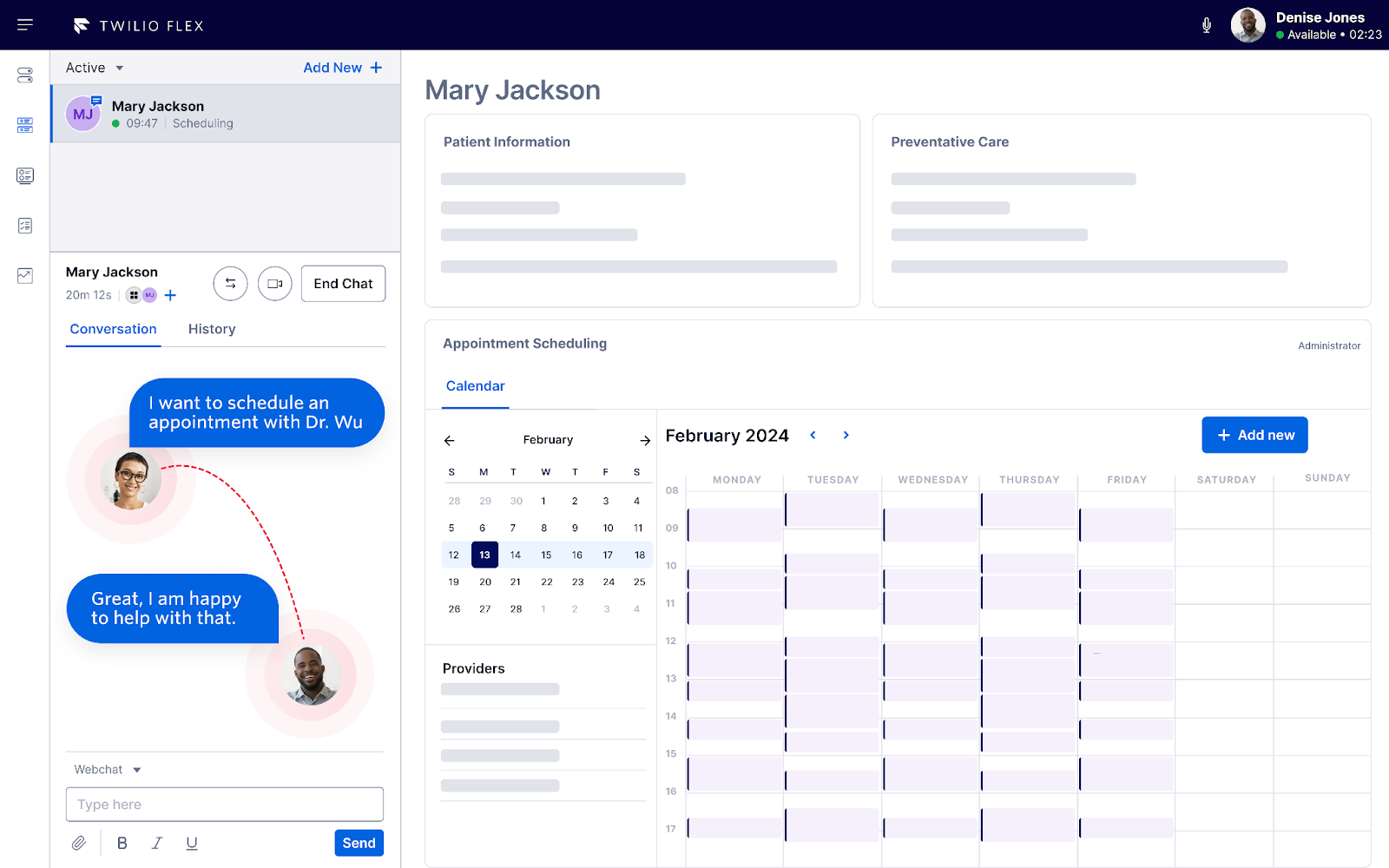Screen dimensions: 1389x868
Task: Select February 13 in mini calendar
Action: pyautogui.click(x=484, y=555)
